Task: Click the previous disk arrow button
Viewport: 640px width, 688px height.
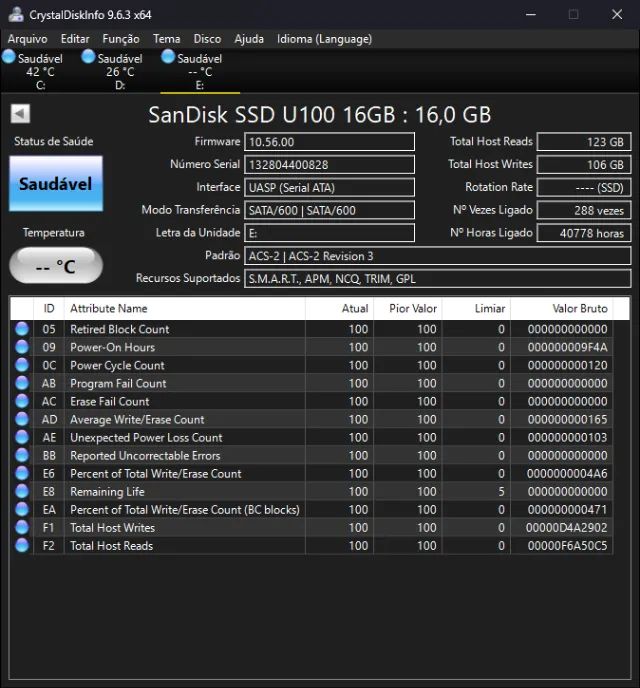Action: 20,114
